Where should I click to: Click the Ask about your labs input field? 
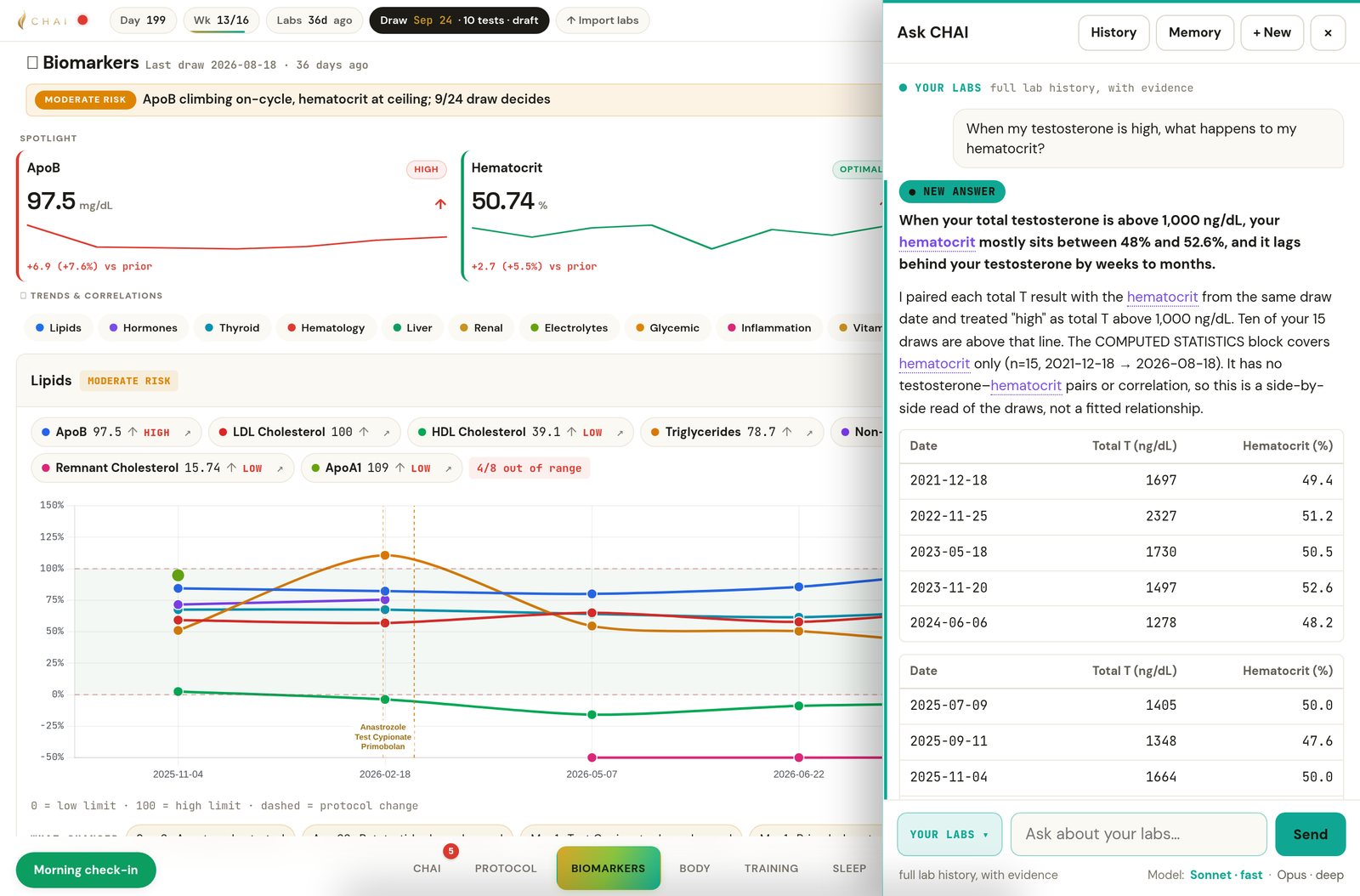point(1138,834)
